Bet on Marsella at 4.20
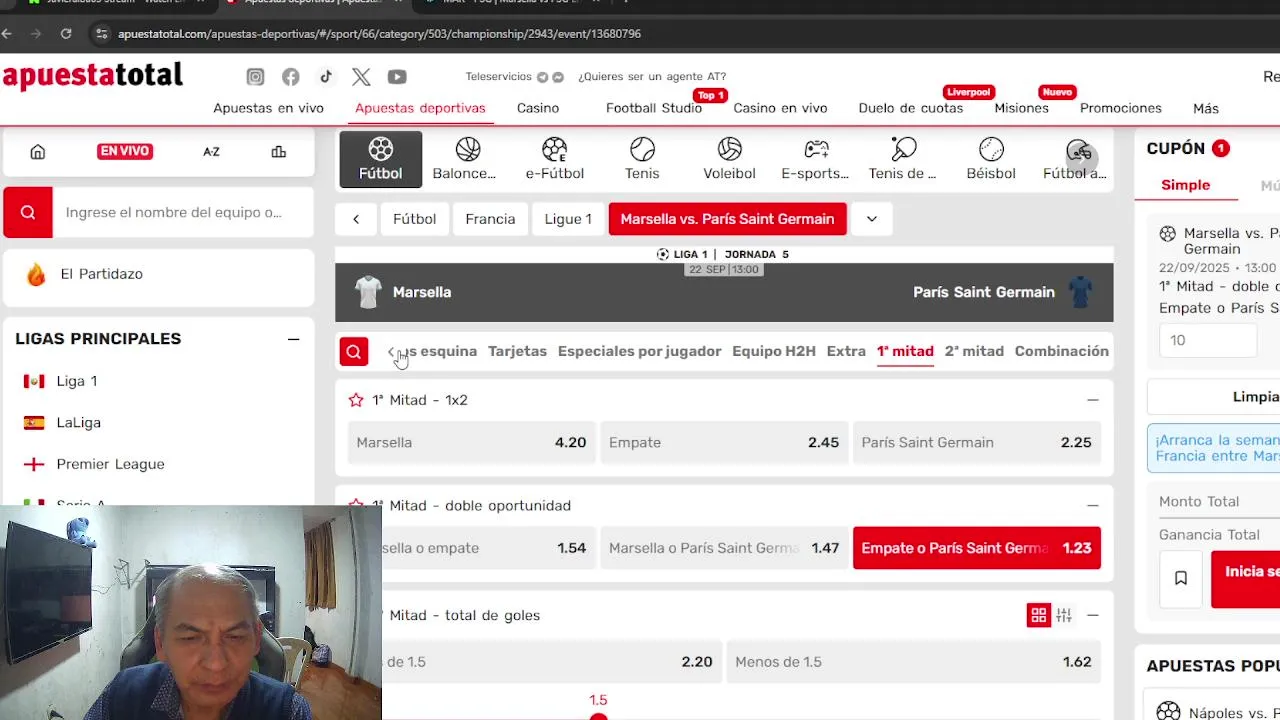The height and width of the screenshot is (720, 1280). 471,442
